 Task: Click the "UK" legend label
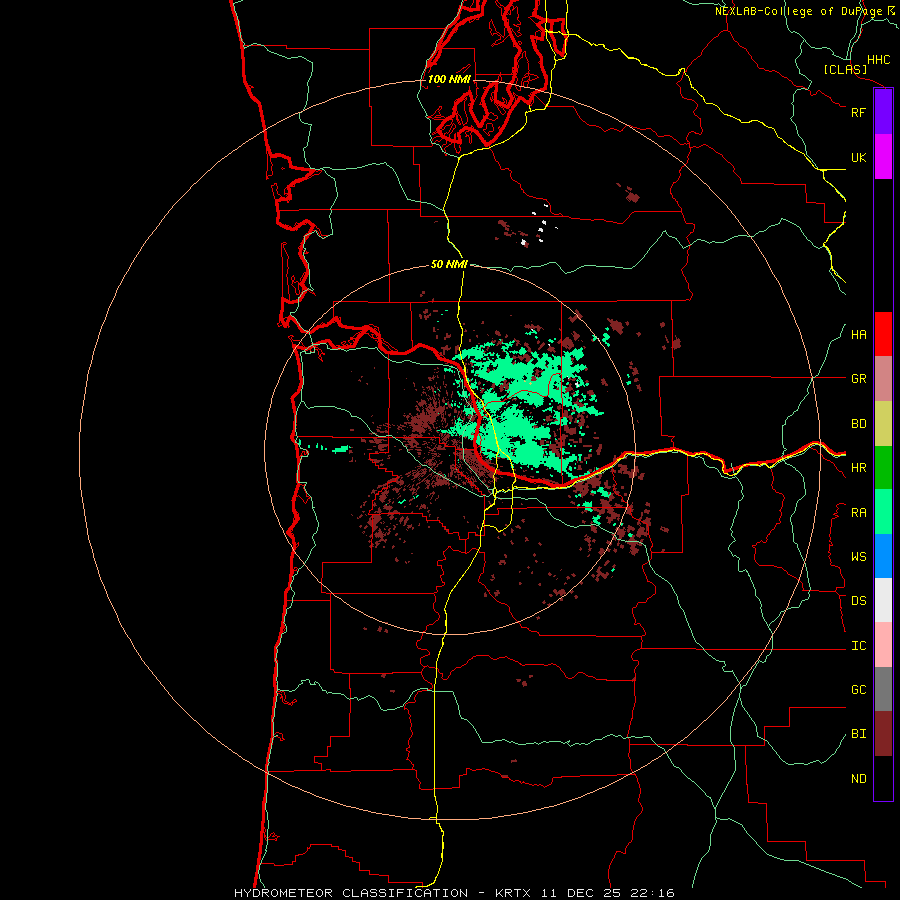point(858,157)
